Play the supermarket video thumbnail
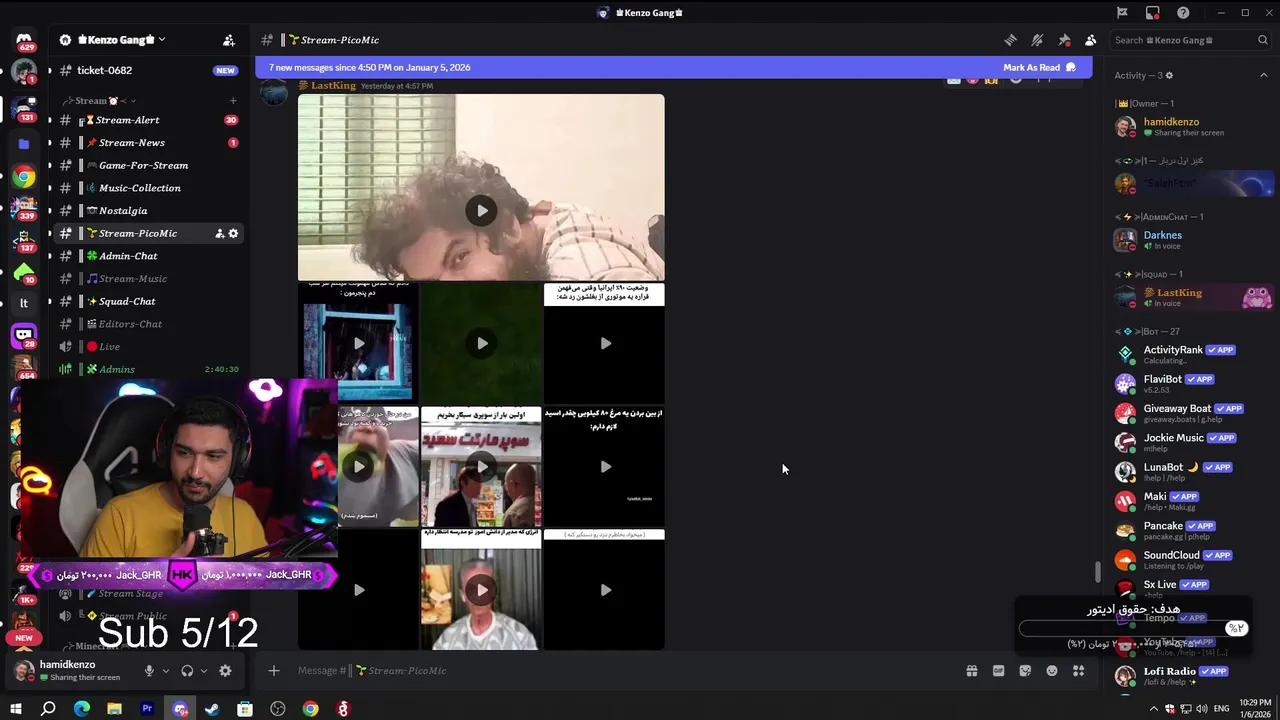 coord(481,466)
